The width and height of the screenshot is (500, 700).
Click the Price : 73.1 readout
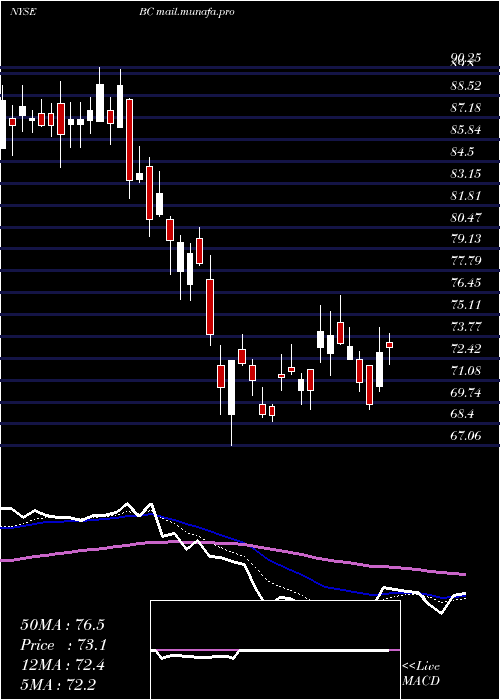pos(62,645)
